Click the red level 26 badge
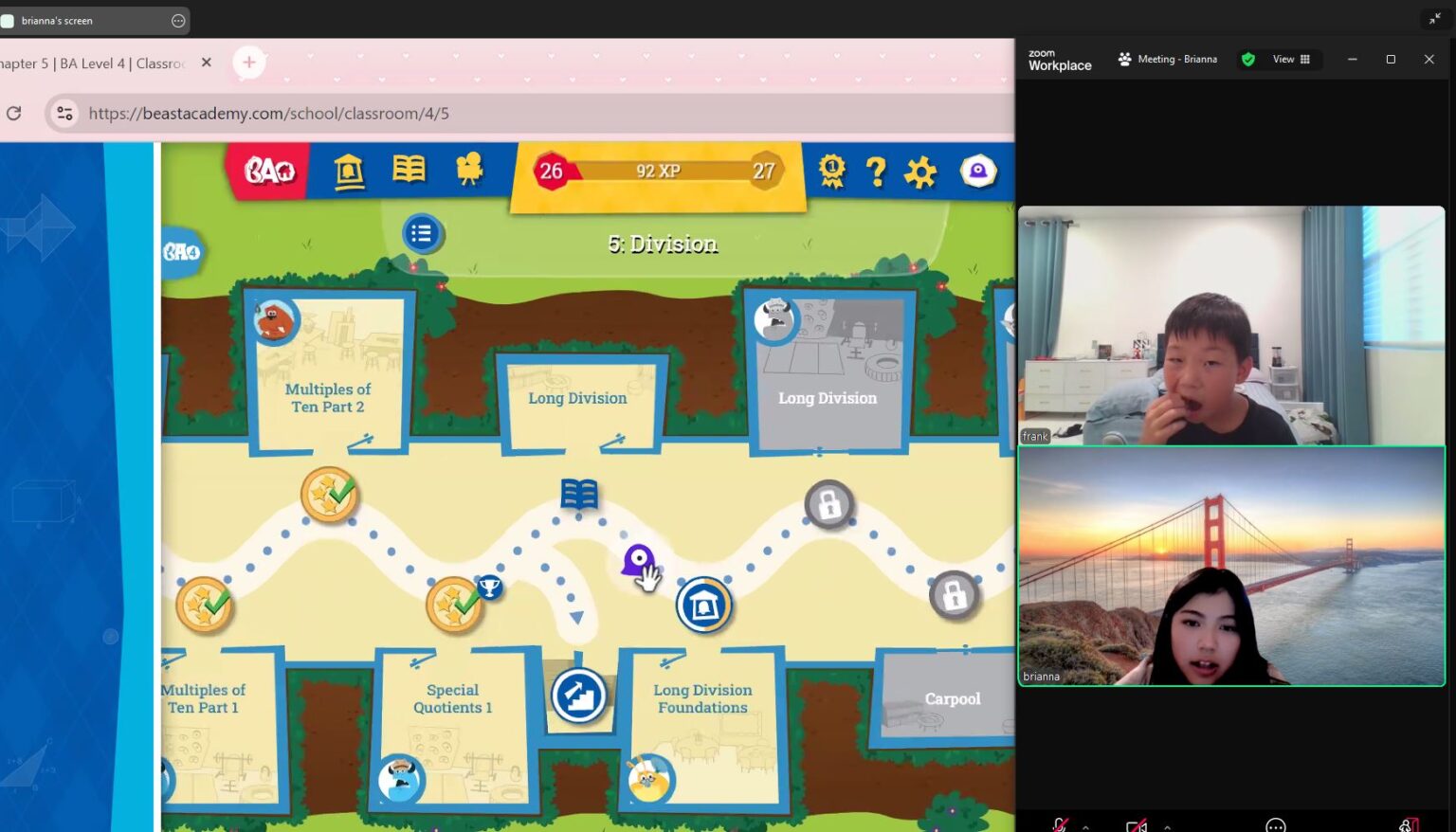The height and width of the screenshot is (832, 1456). 551,172
